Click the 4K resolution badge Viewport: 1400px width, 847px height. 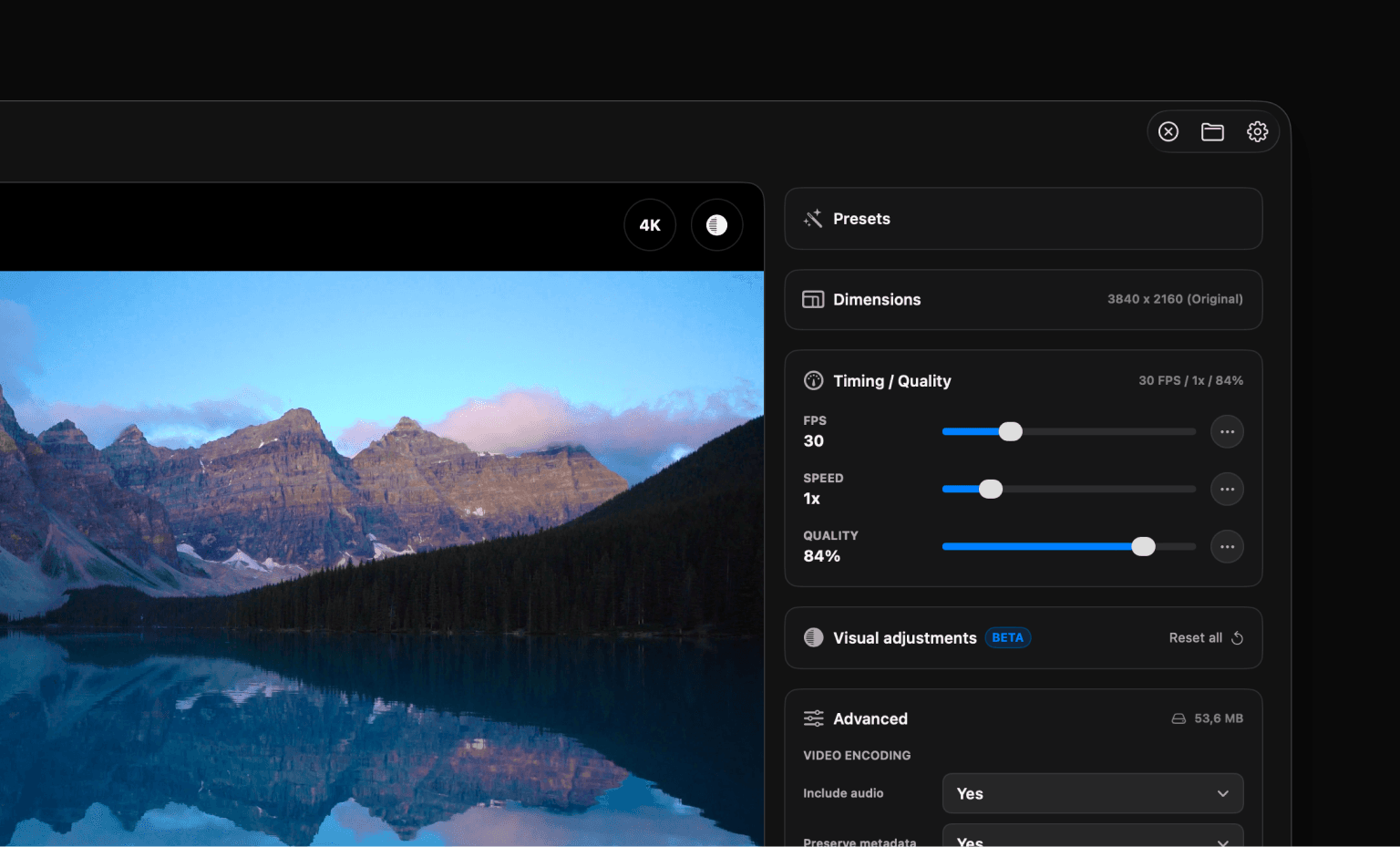click(650, 225)
